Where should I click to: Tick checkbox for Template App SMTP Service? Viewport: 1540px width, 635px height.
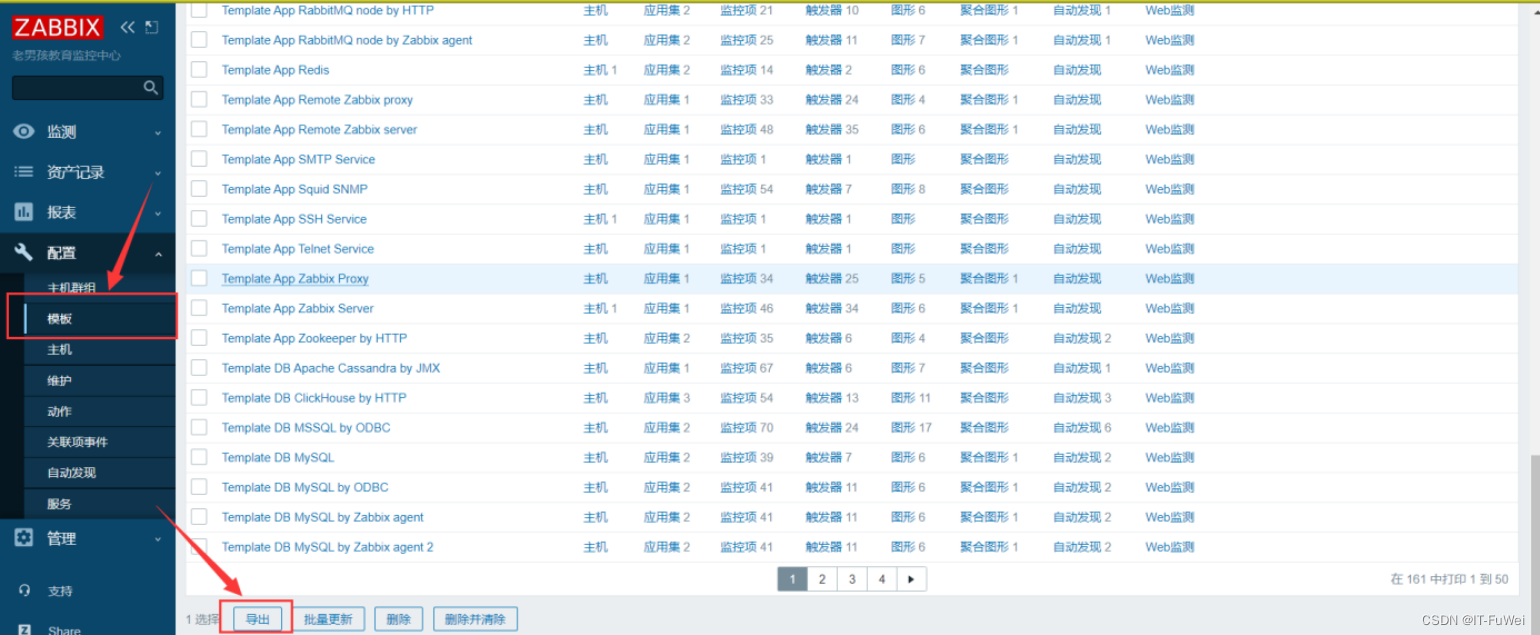199,159
